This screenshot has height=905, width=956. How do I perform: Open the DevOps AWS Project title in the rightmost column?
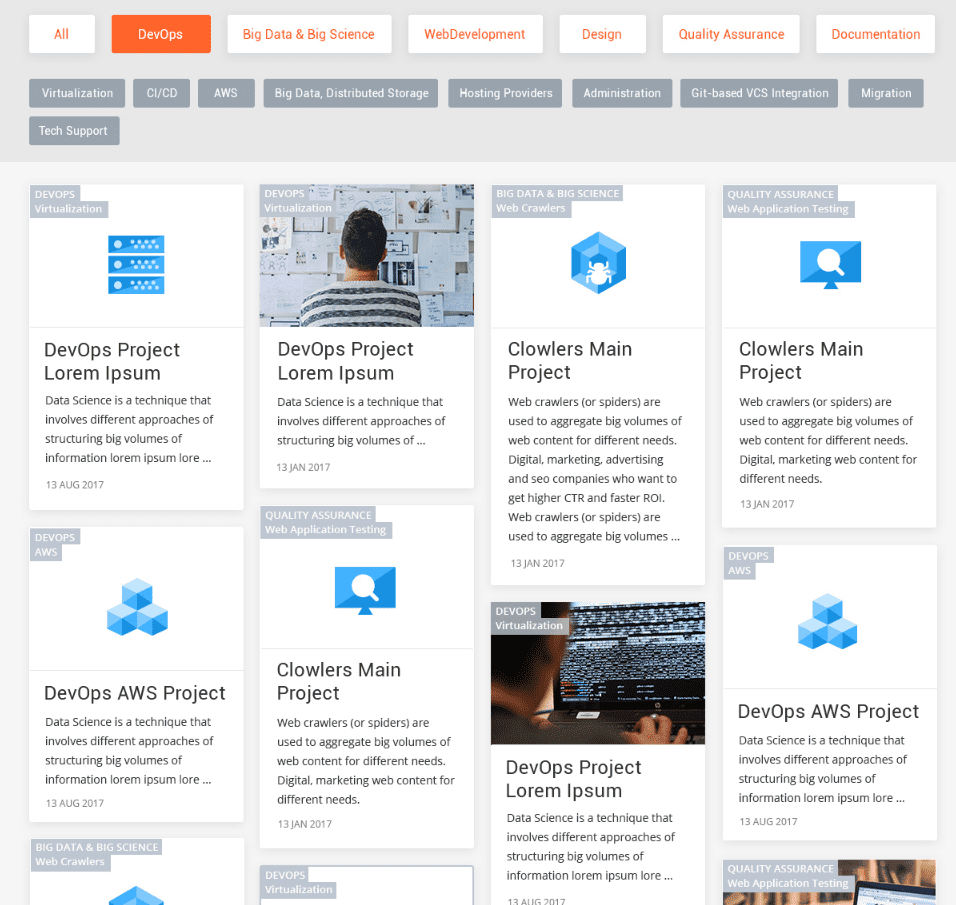[x=829, y=711]
